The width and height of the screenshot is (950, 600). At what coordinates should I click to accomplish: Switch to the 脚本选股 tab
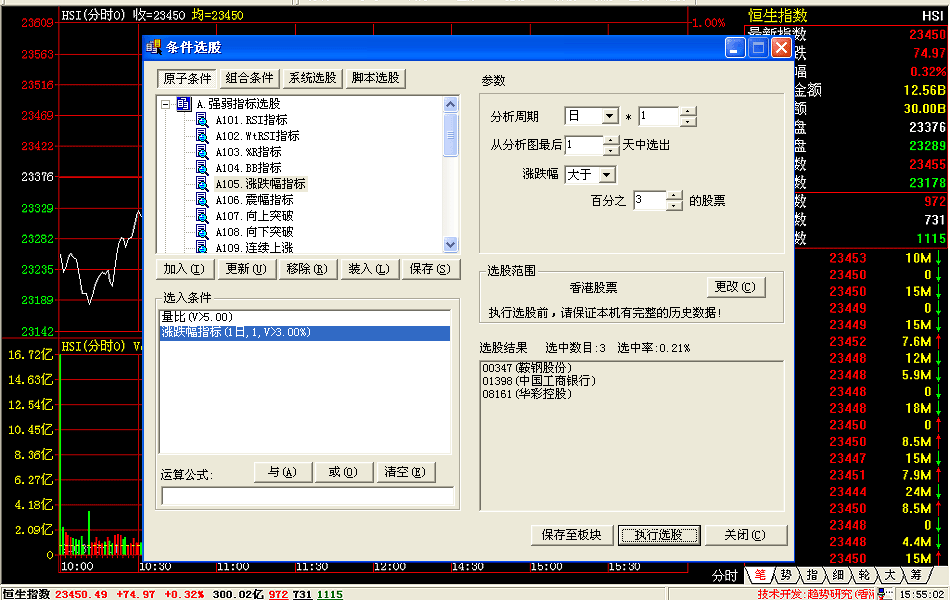coord(375,78)
